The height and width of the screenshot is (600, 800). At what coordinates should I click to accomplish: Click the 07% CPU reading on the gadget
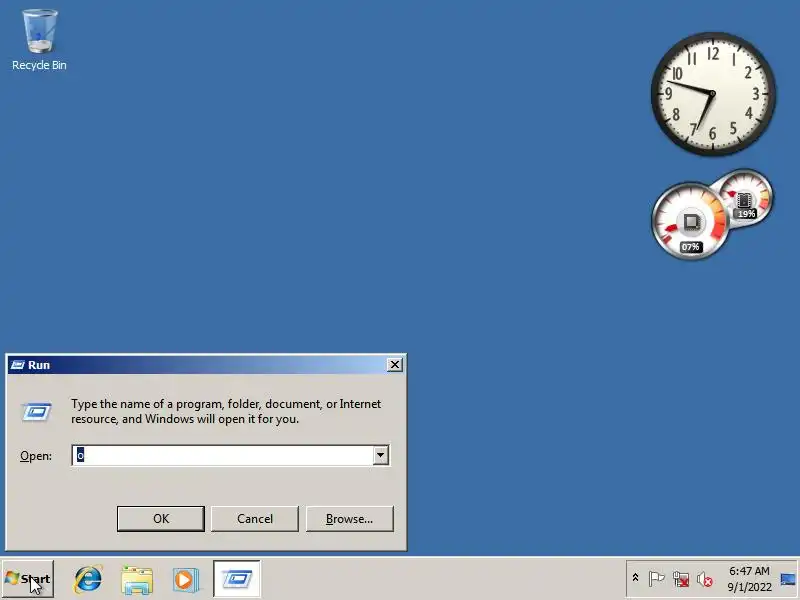pos(690,247)
